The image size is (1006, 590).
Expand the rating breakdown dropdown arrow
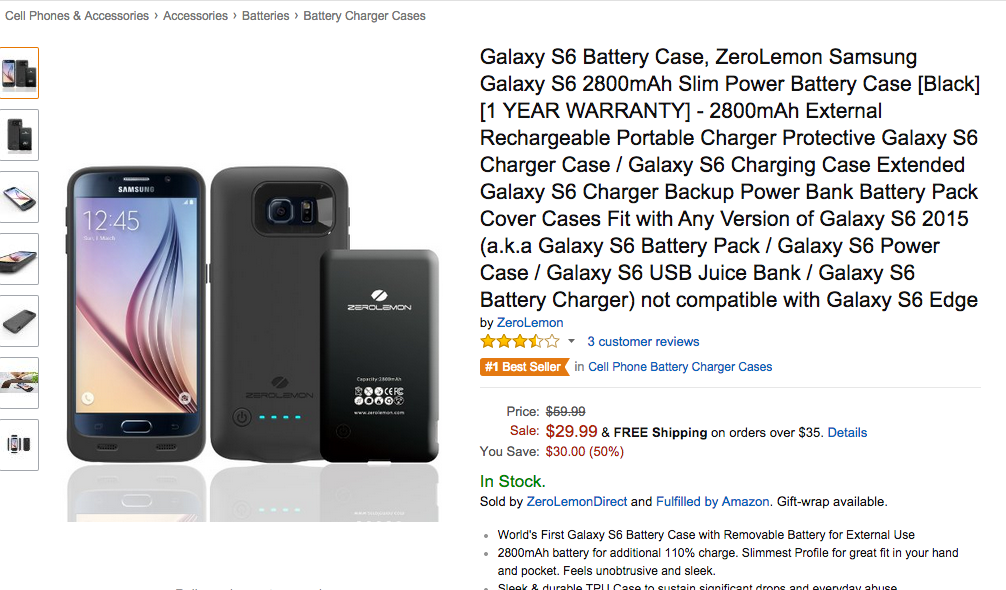572,342
